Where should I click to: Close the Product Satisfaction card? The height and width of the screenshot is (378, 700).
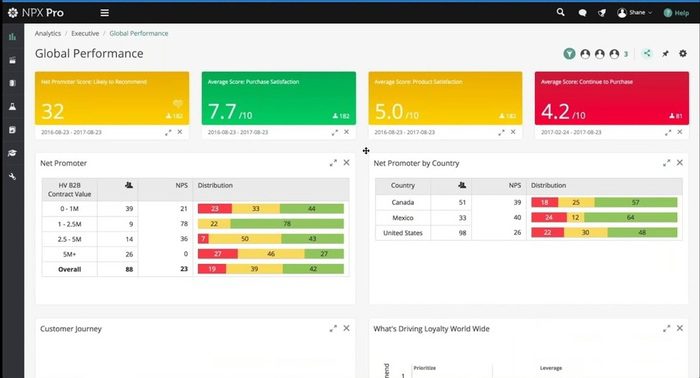click(513, 132)
